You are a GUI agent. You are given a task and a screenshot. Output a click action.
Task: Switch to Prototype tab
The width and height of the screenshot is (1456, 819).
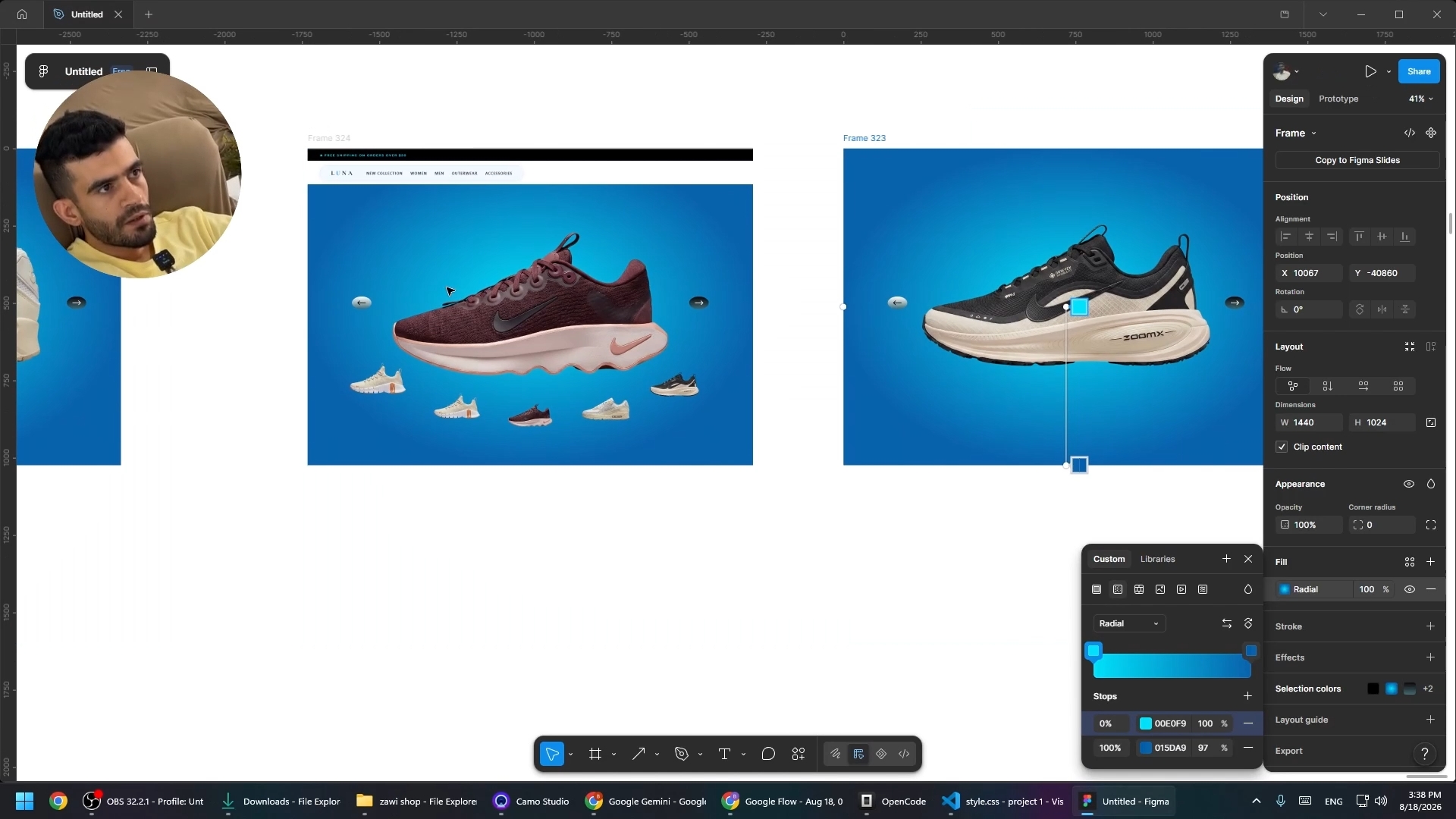(1338, 99)
